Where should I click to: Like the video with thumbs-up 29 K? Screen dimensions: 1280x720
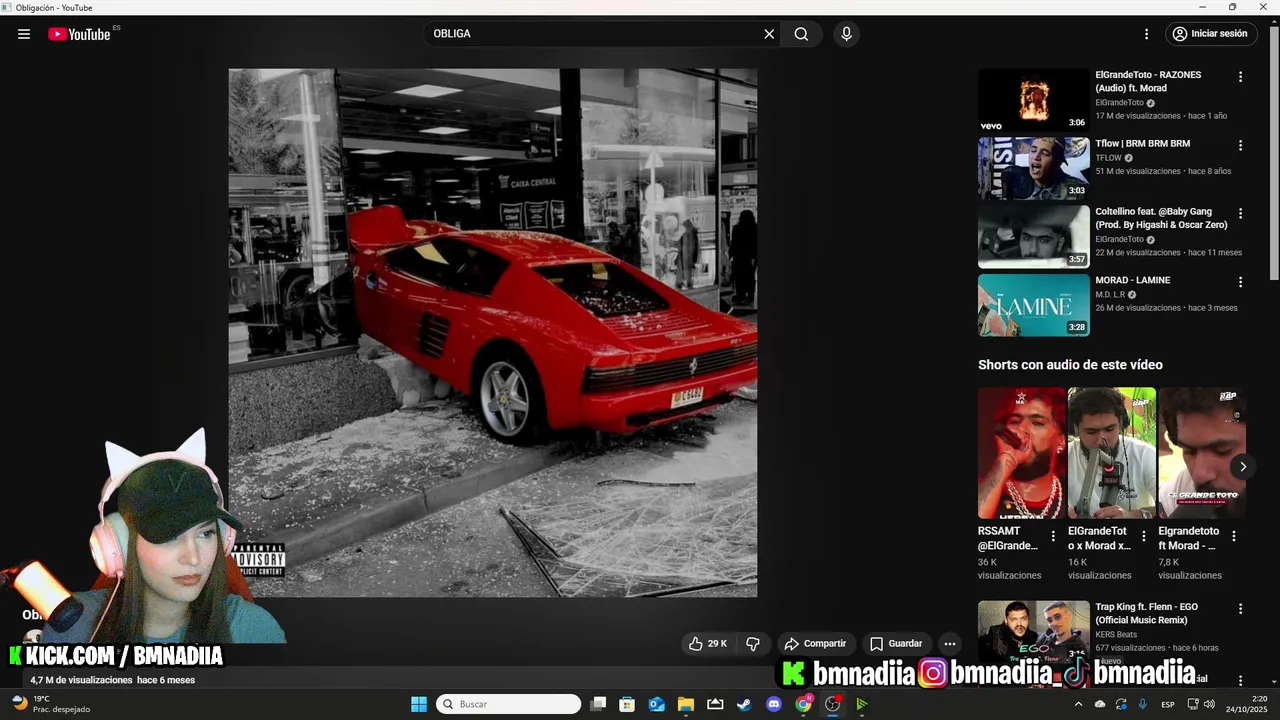(708, 644)
